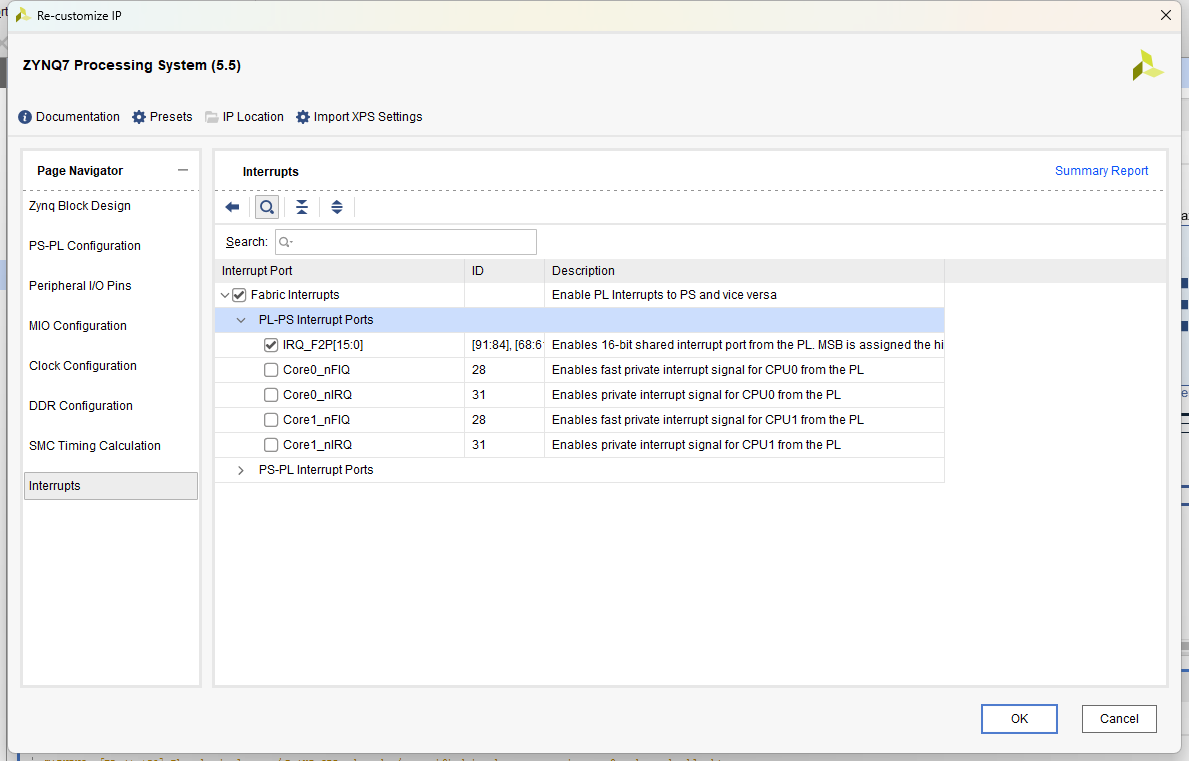Collapse the PL-PS Interrupt Ports chevron
Screen dimensions: 1189x761
241,320
